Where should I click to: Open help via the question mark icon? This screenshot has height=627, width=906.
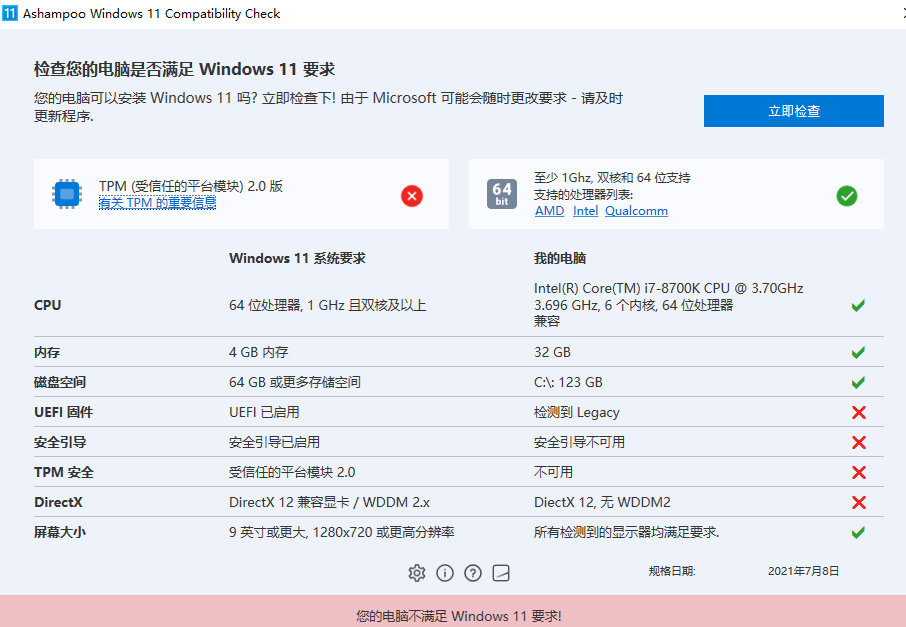point(473,573)
